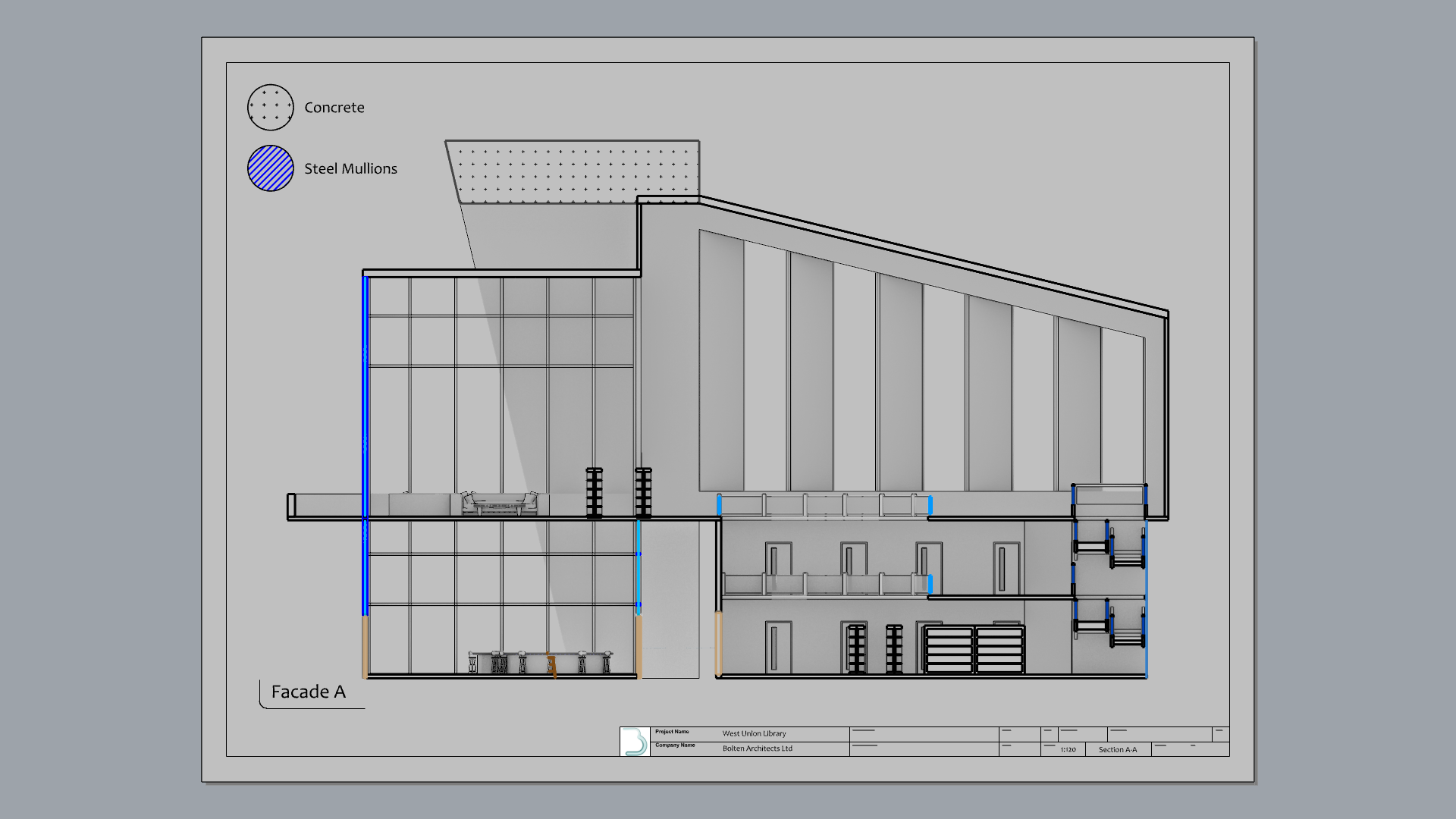
Task: Click the 'Project Name' field label
Action: pyautogui.click(x=672, y=732)
